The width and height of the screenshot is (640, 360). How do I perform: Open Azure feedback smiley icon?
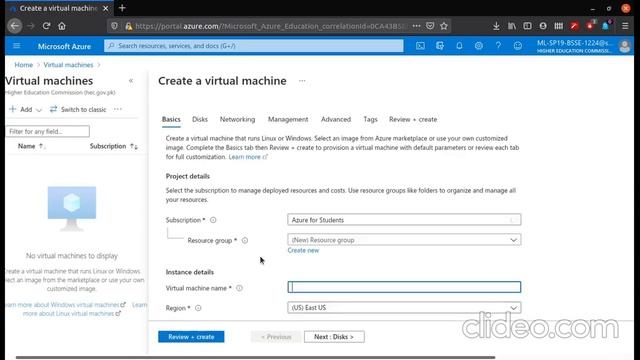[518, 46]
